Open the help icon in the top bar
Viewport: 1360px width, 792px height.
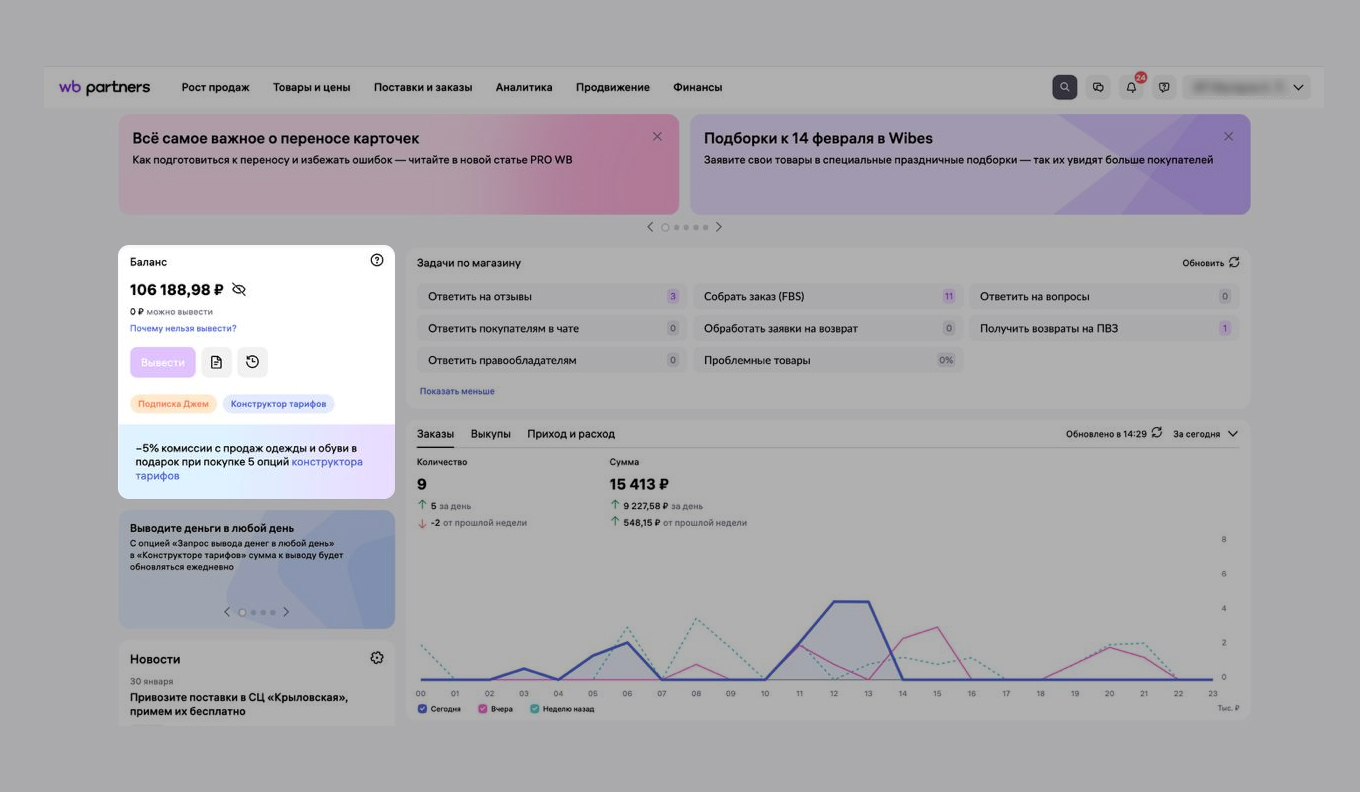click(x=1164, y=87)
